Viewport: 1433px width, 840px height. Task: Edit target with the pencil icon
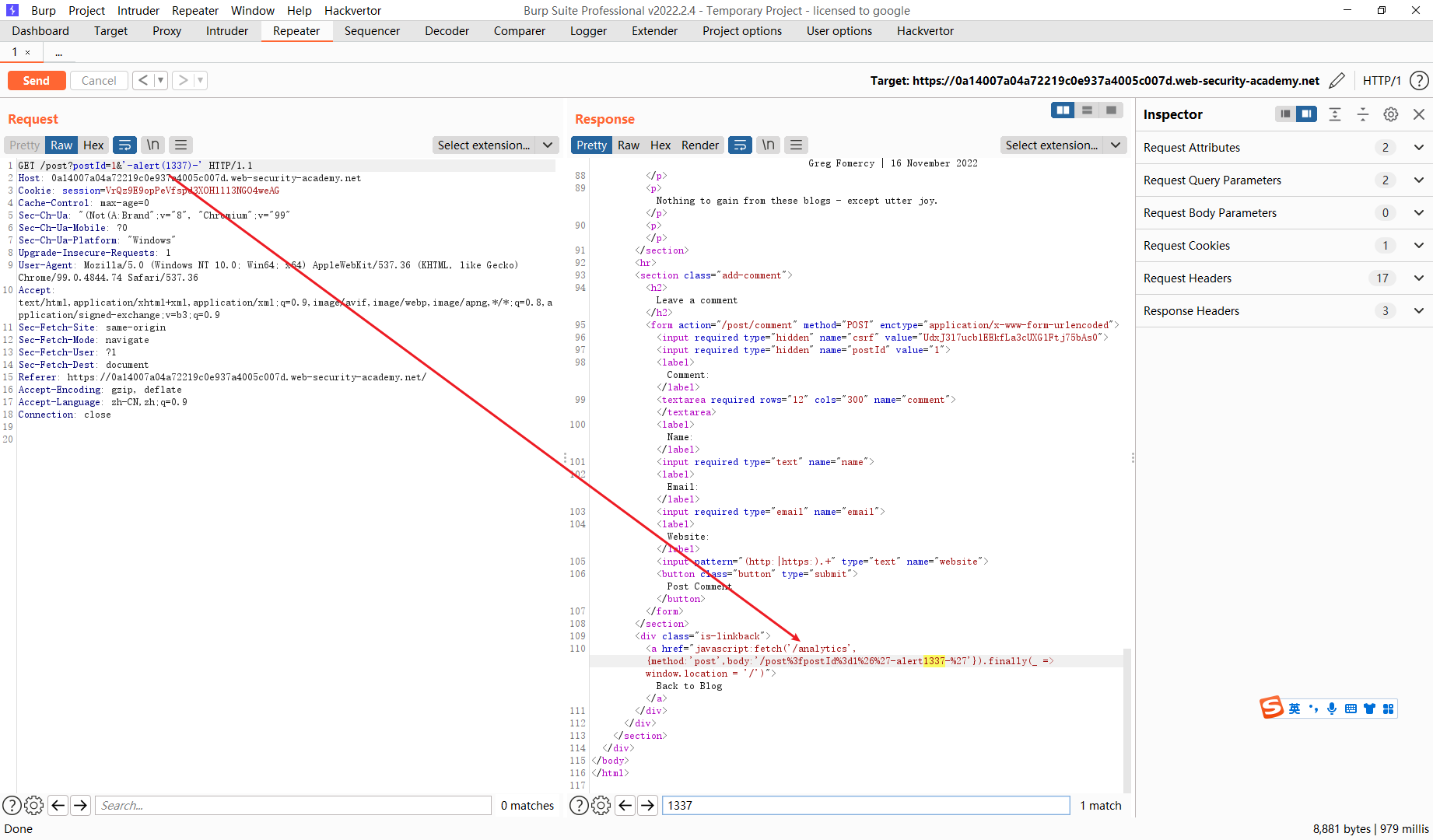coord(1337,81)
